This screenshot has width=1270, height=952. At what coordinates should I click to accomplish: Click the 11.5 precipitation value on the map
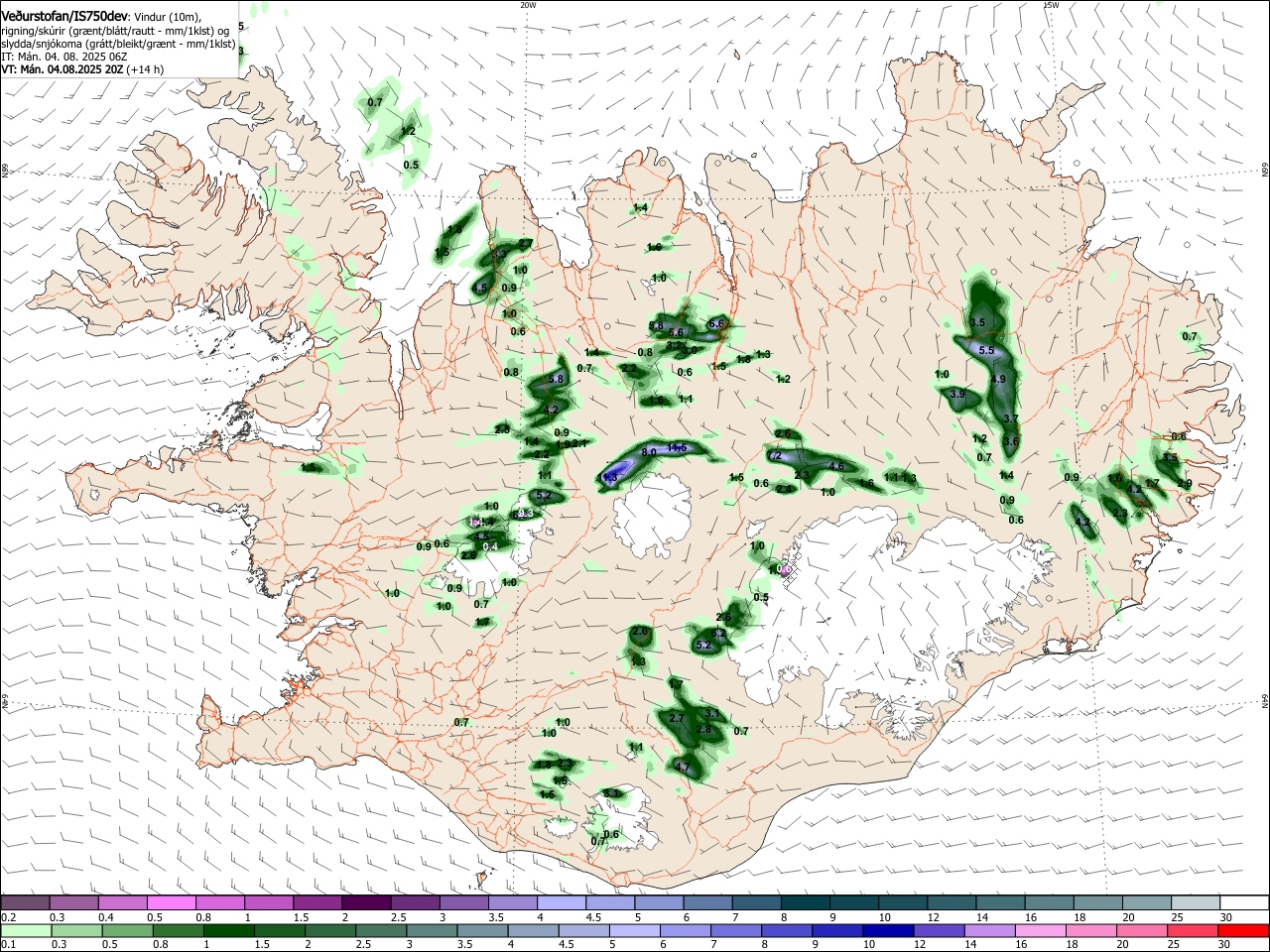(x=678, y=448)
